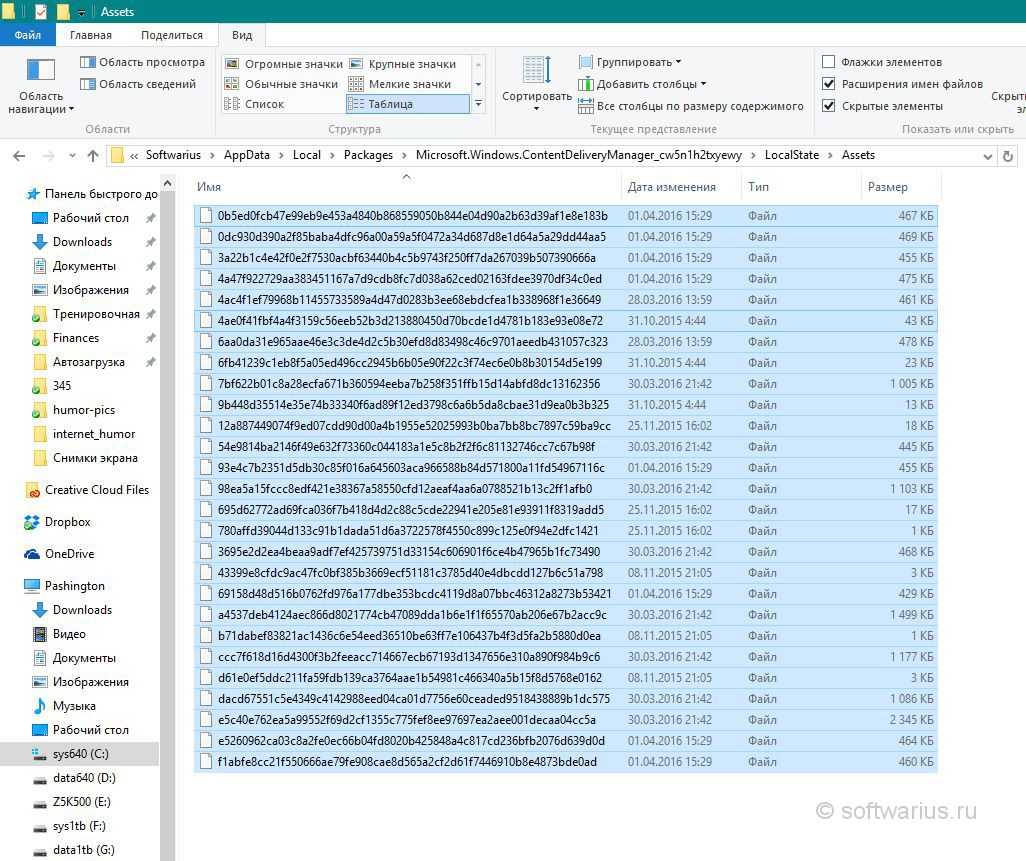The image size is (1026, 861).
Task: Toggle hidden items (Скрытые элементы) checkbox
Action: pyautogui.click(x=828, y=106)
